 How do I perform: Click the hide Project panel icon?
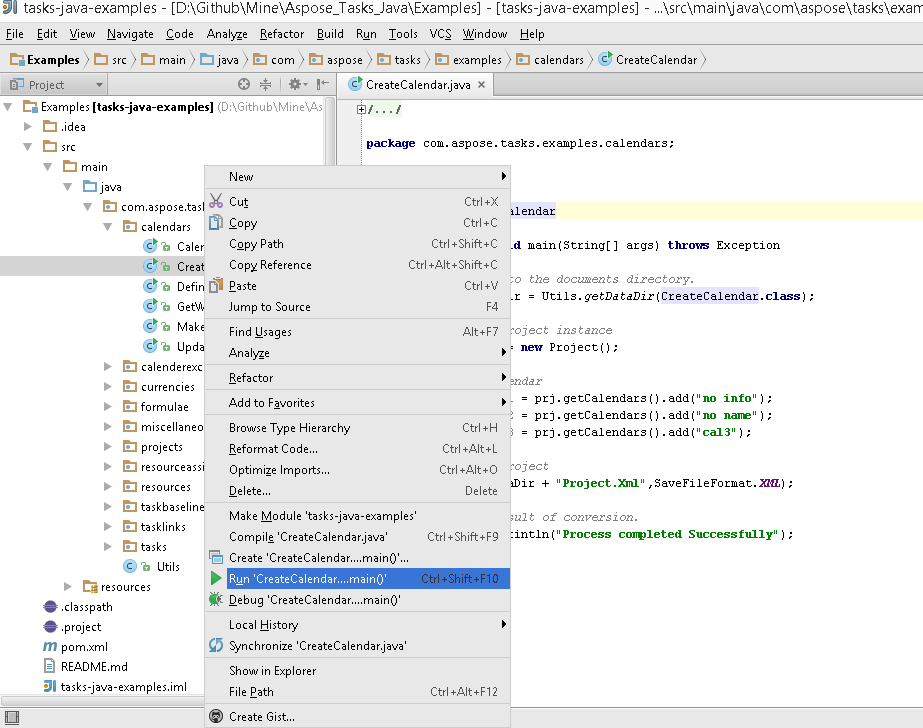click(322, 85)
